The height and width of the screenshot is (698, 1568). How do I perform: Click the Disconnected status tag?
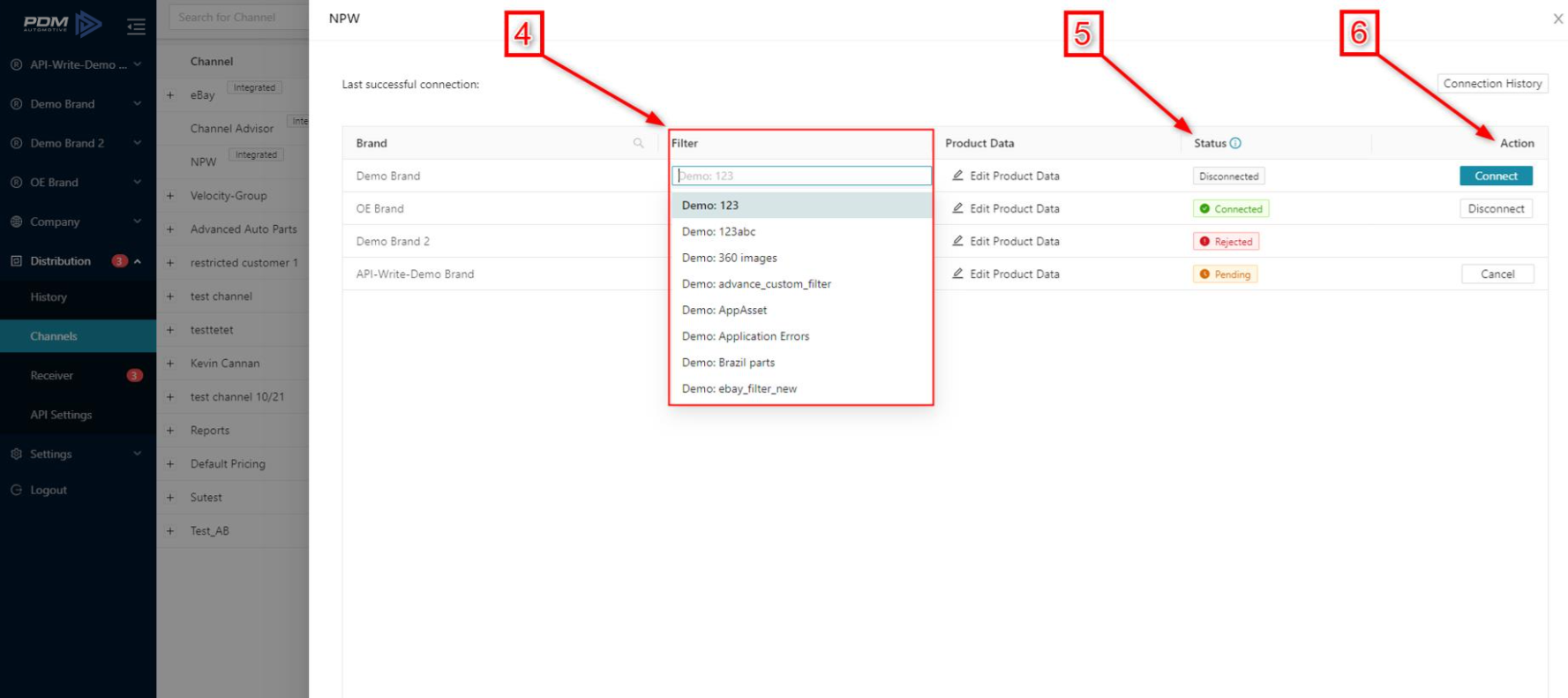(1228, 176)
